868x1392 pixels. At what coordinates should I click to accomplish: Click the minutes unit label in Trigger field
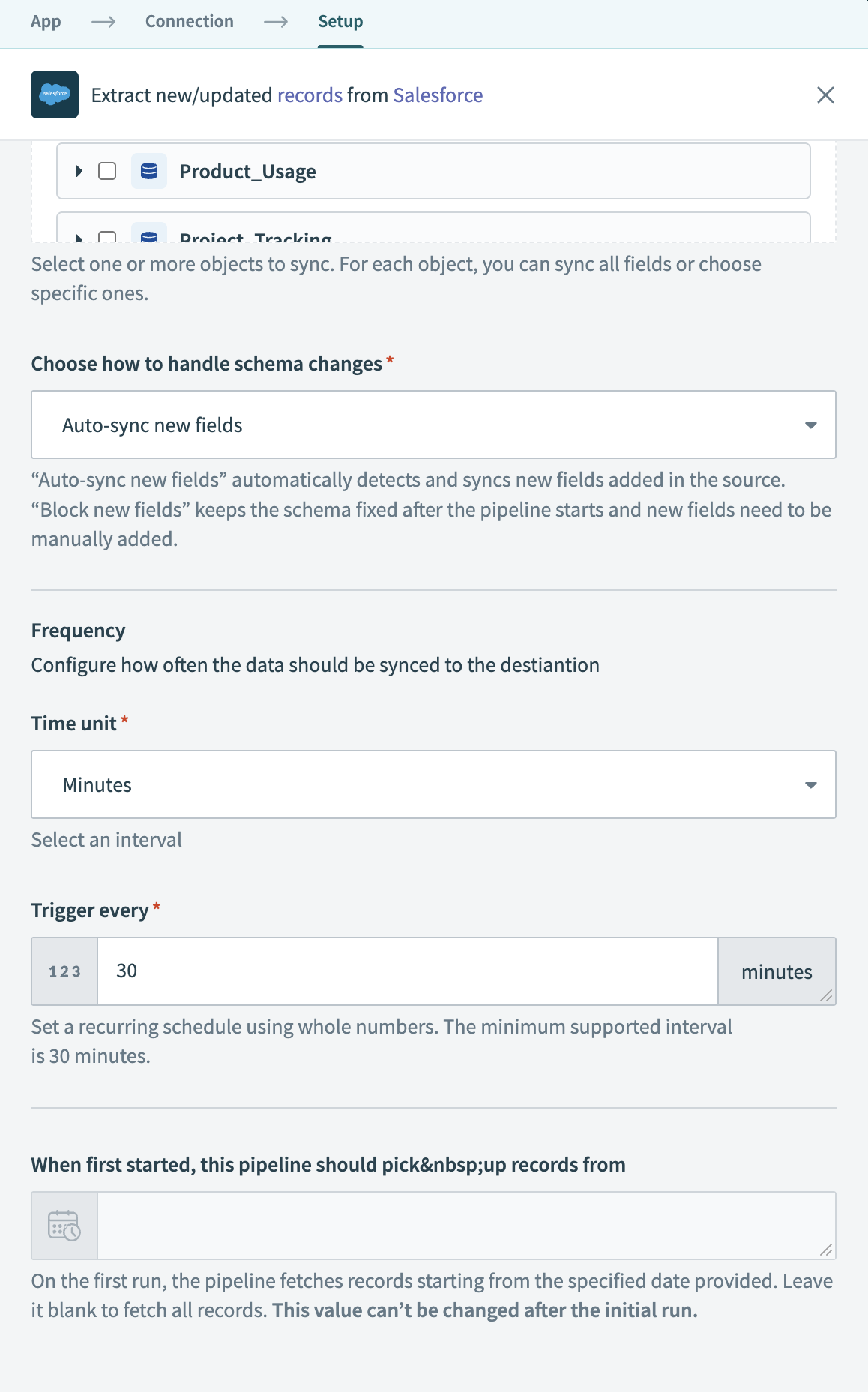[x=777, y=972]
